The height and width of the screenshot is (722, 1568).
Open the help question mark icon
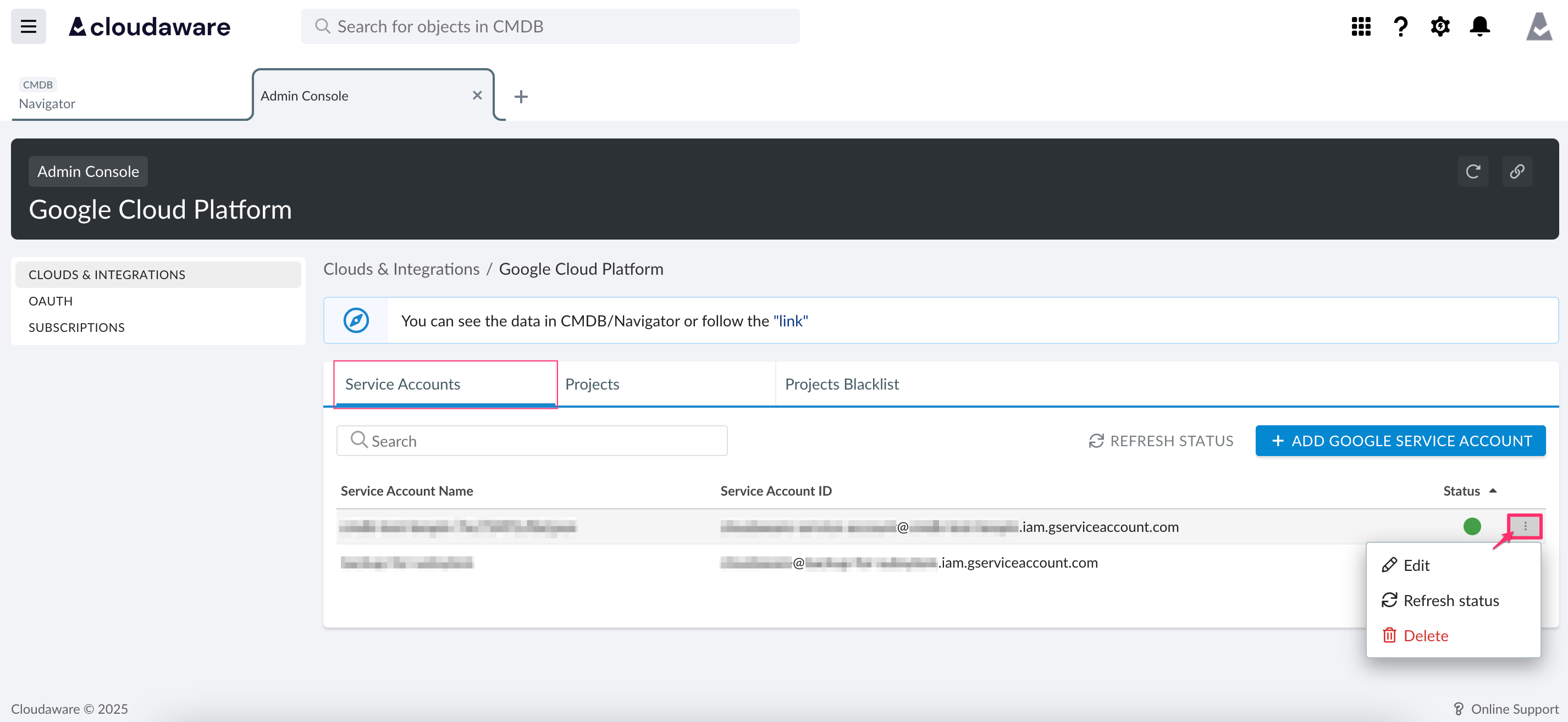1401,26
